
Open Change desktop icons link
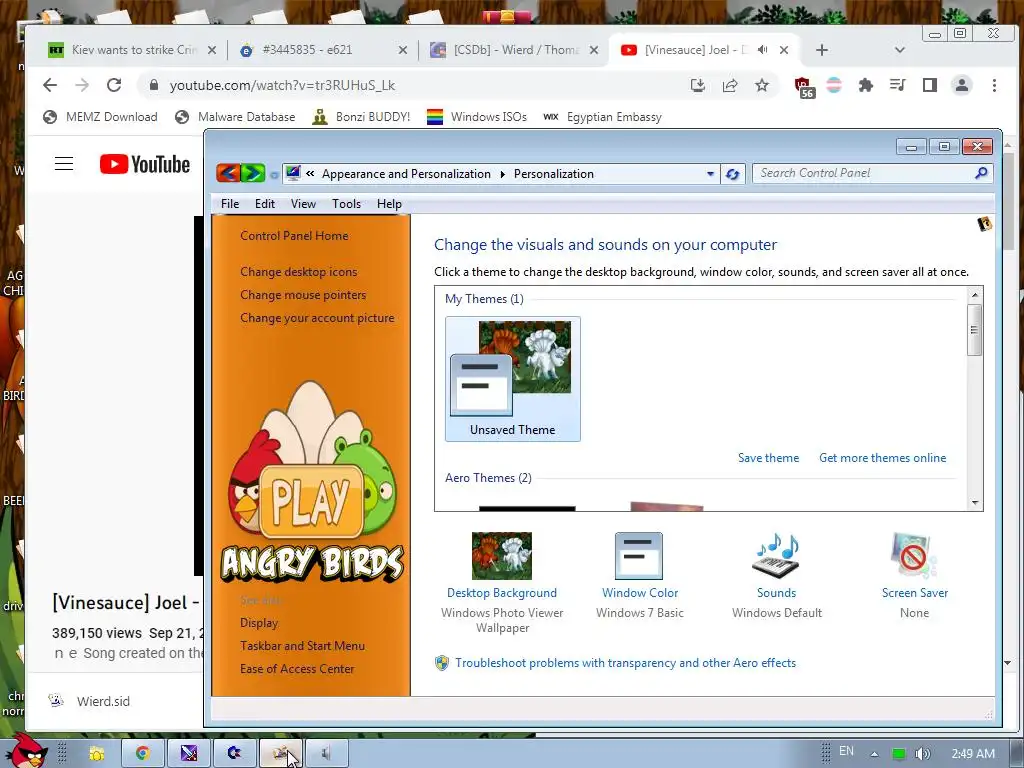[x=298, y=272]
